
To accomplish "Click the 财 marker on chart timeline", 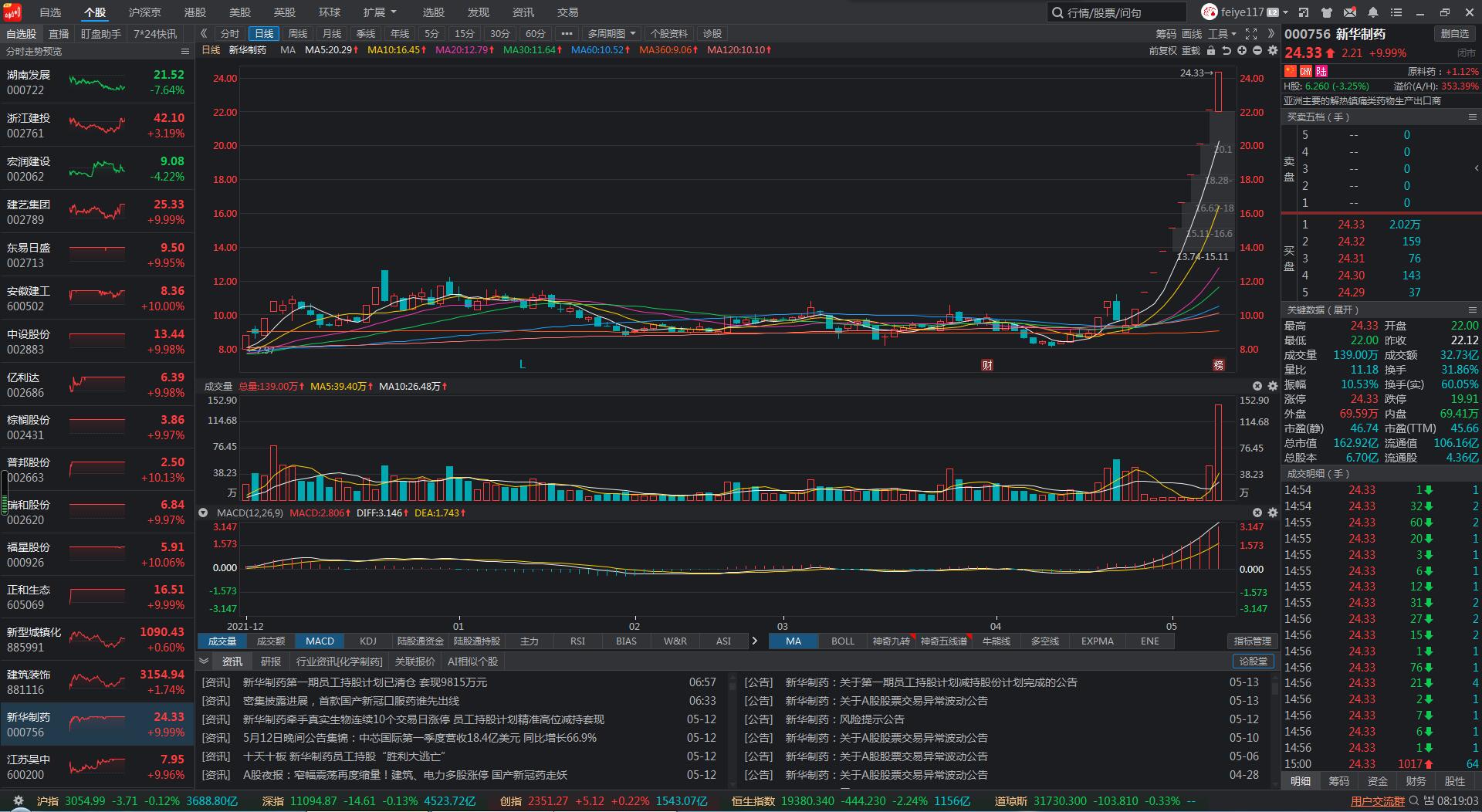I will (x=987, y=365).
